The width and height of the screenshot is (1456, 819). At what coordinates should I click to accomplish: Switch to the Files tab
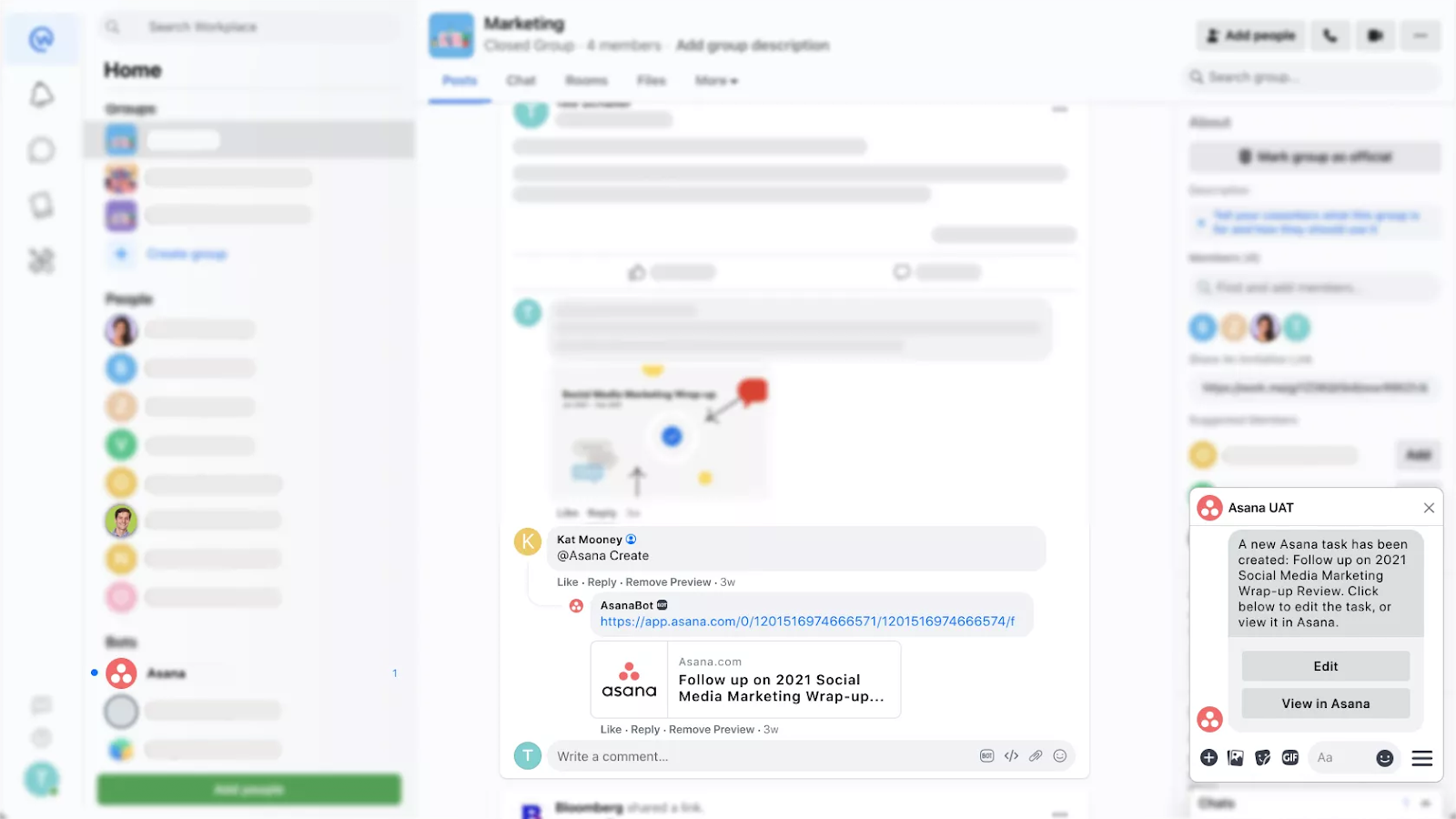tap(652, 81)
